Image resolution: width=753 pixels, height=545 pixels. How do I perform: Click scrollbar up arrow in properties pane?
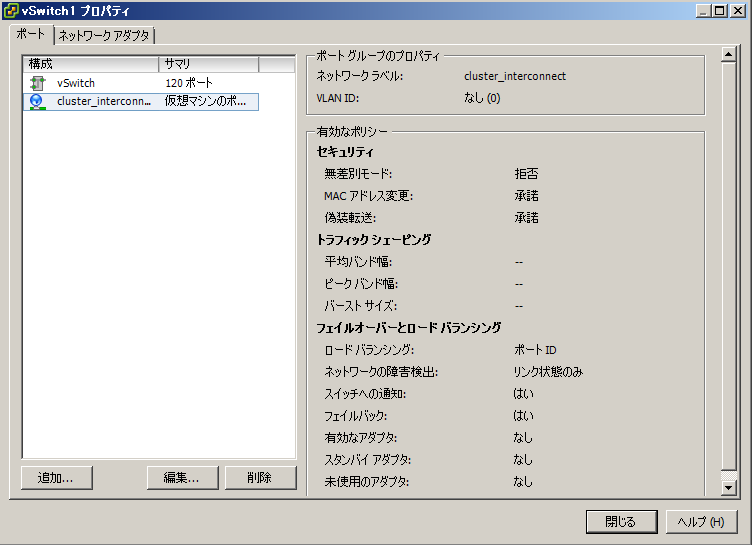click(729, 55)
